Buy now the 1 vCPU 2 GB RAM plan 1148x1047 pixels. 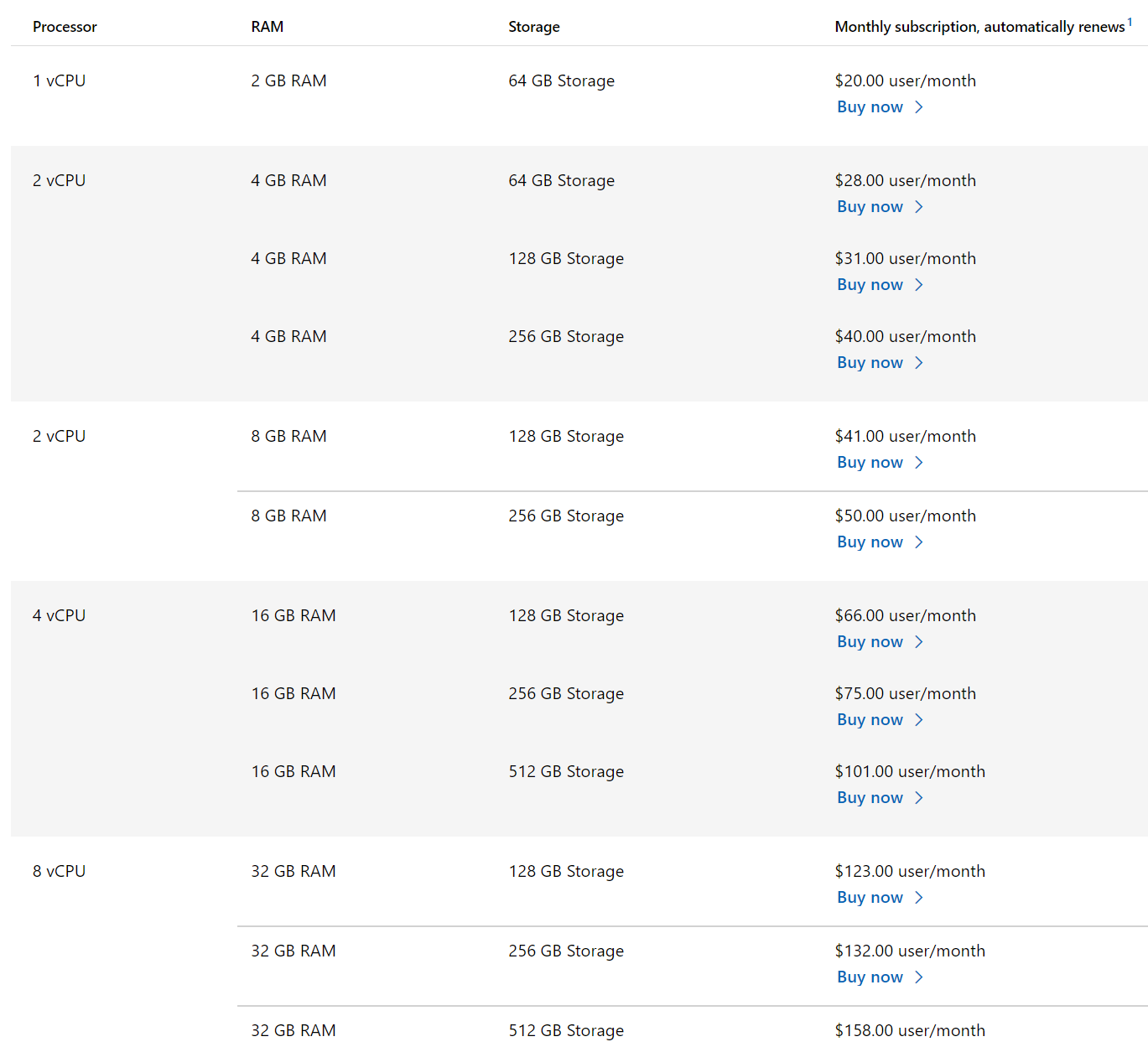click(870, 107)
